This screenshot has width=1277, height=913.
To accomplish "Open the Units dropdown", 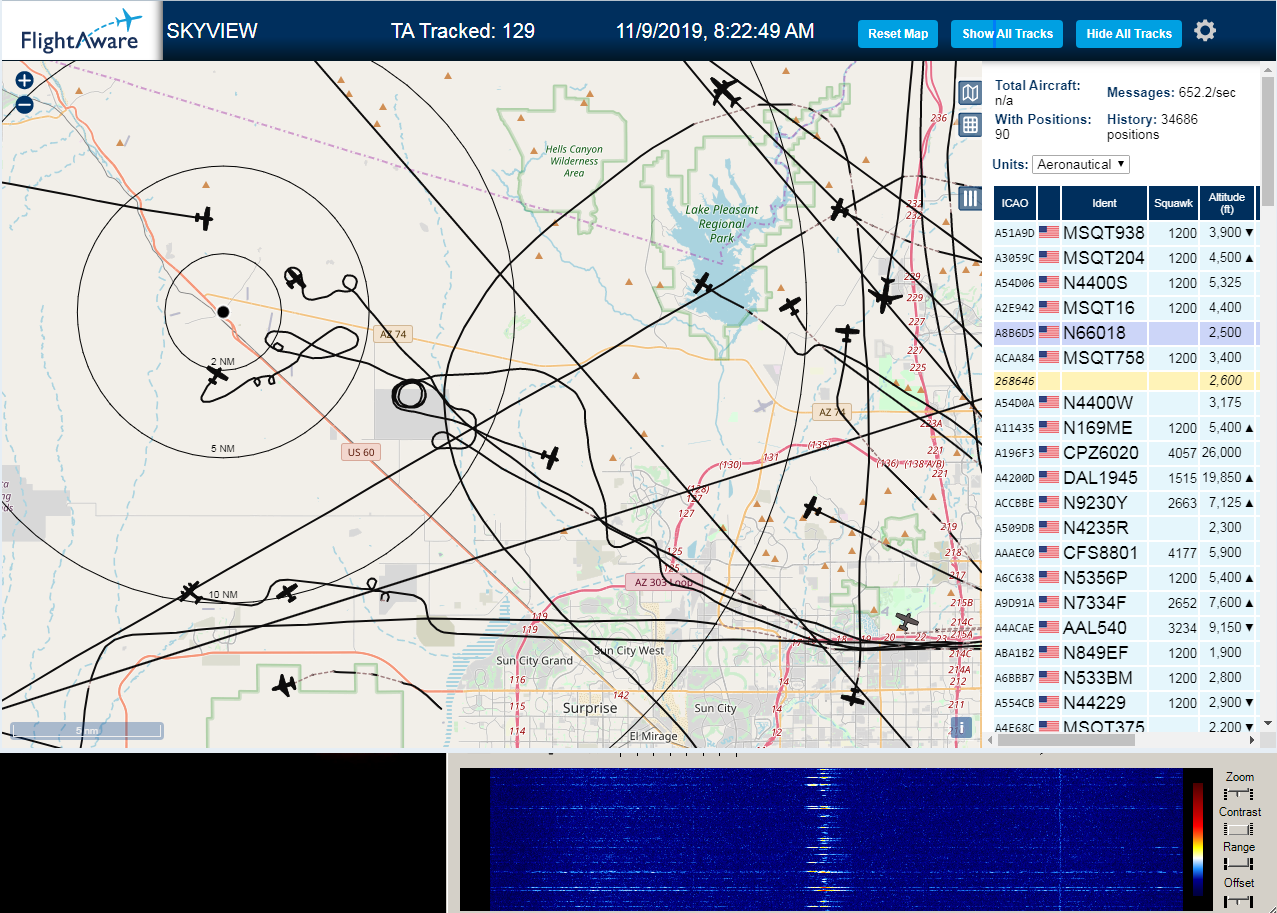I will tap(1081, 164).
